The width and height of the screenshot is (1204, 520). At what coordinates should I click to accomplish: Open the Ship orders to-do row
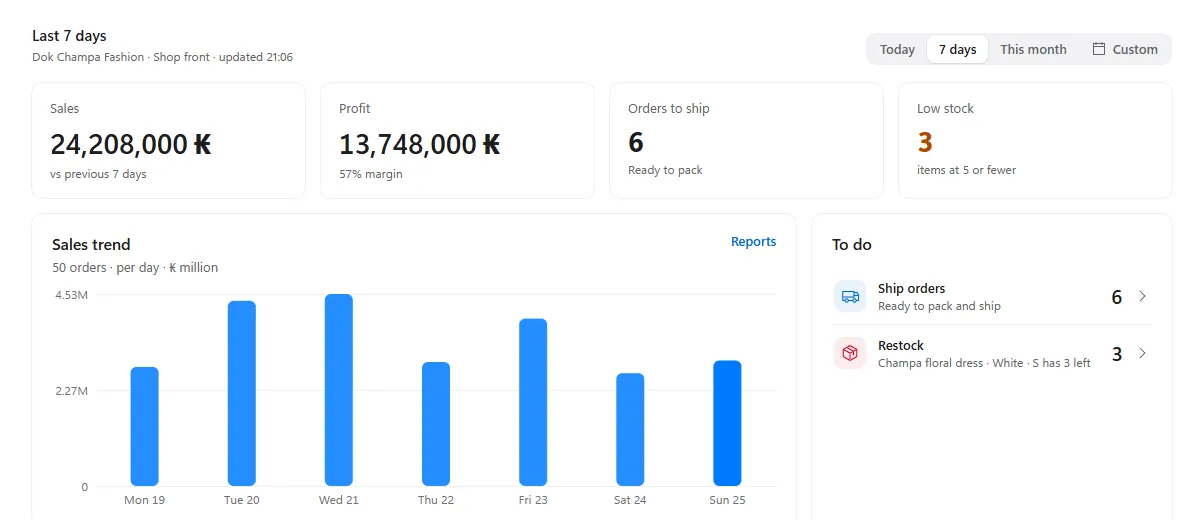tap(992, 296)
